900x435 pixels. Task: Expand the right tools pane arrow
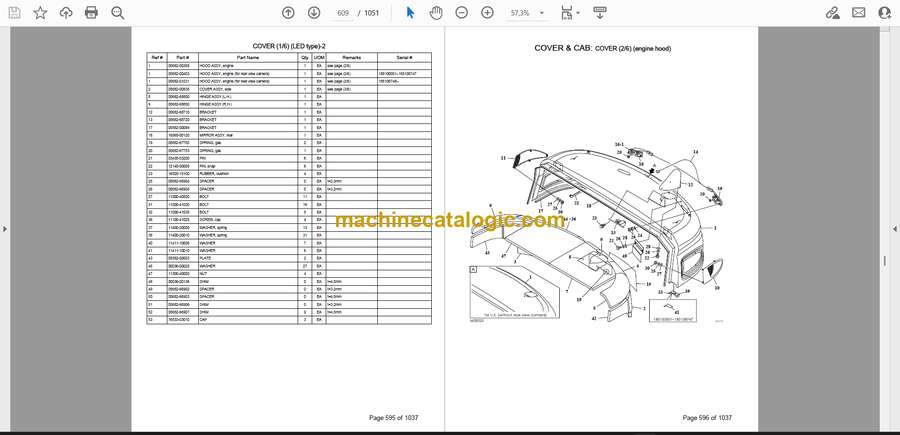point(895,229)
